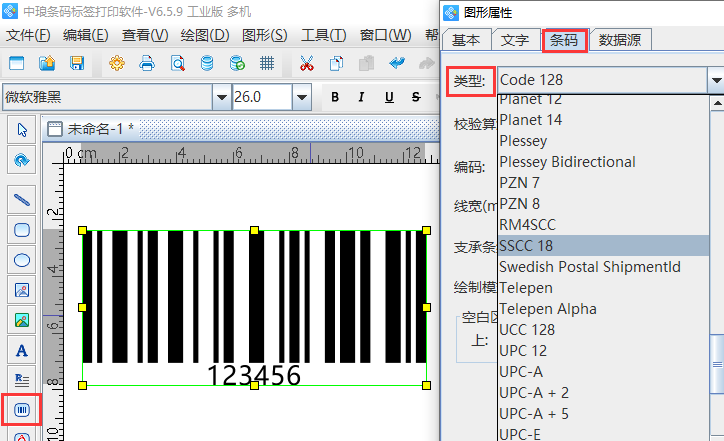Switch to the 条码 tab
This screenshot has height=441, width=724.
pos(564,40)
